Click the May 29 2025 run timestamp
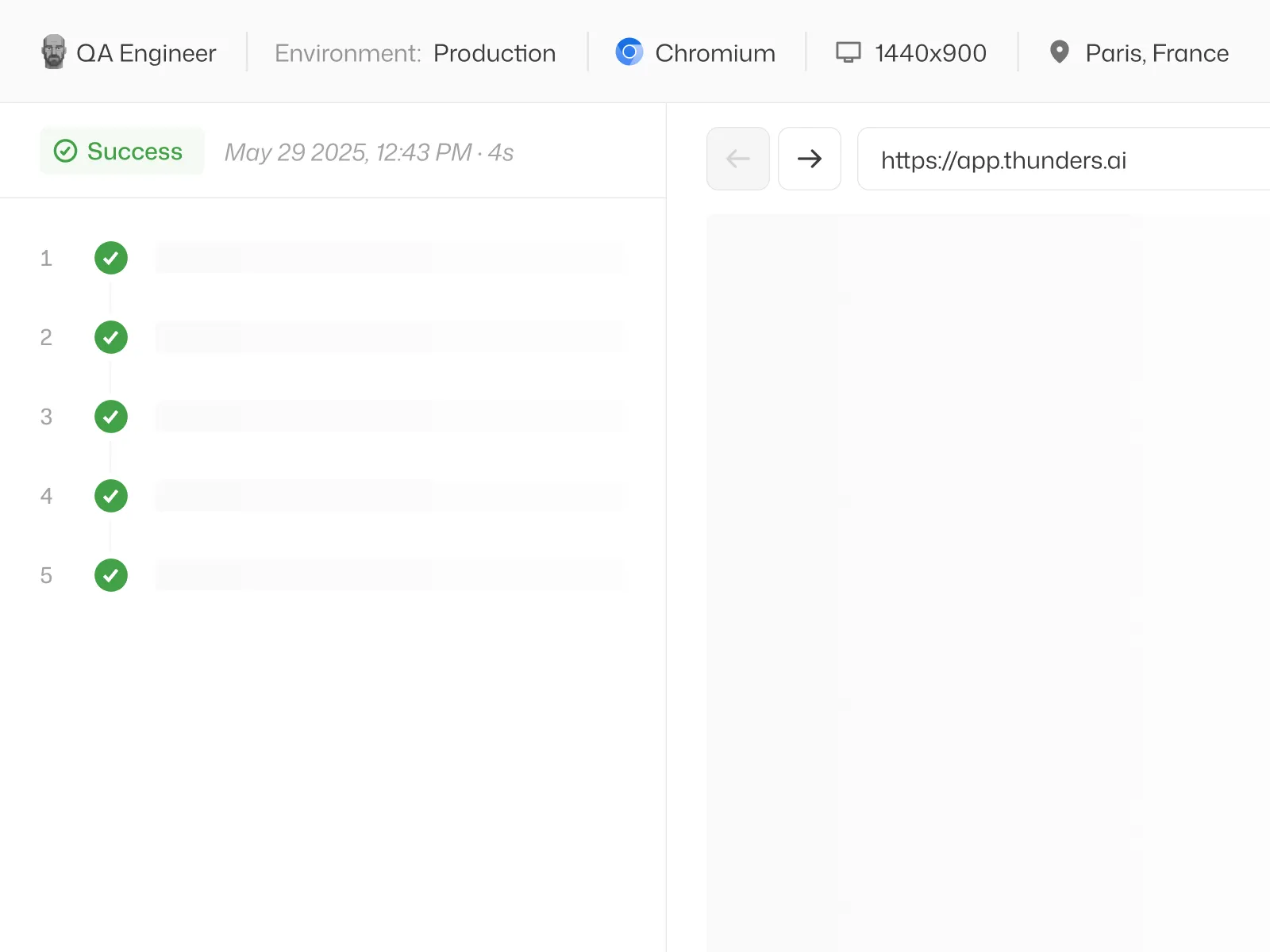The height and width of the screenshot is (952, 1270). [x=368, y=152]
